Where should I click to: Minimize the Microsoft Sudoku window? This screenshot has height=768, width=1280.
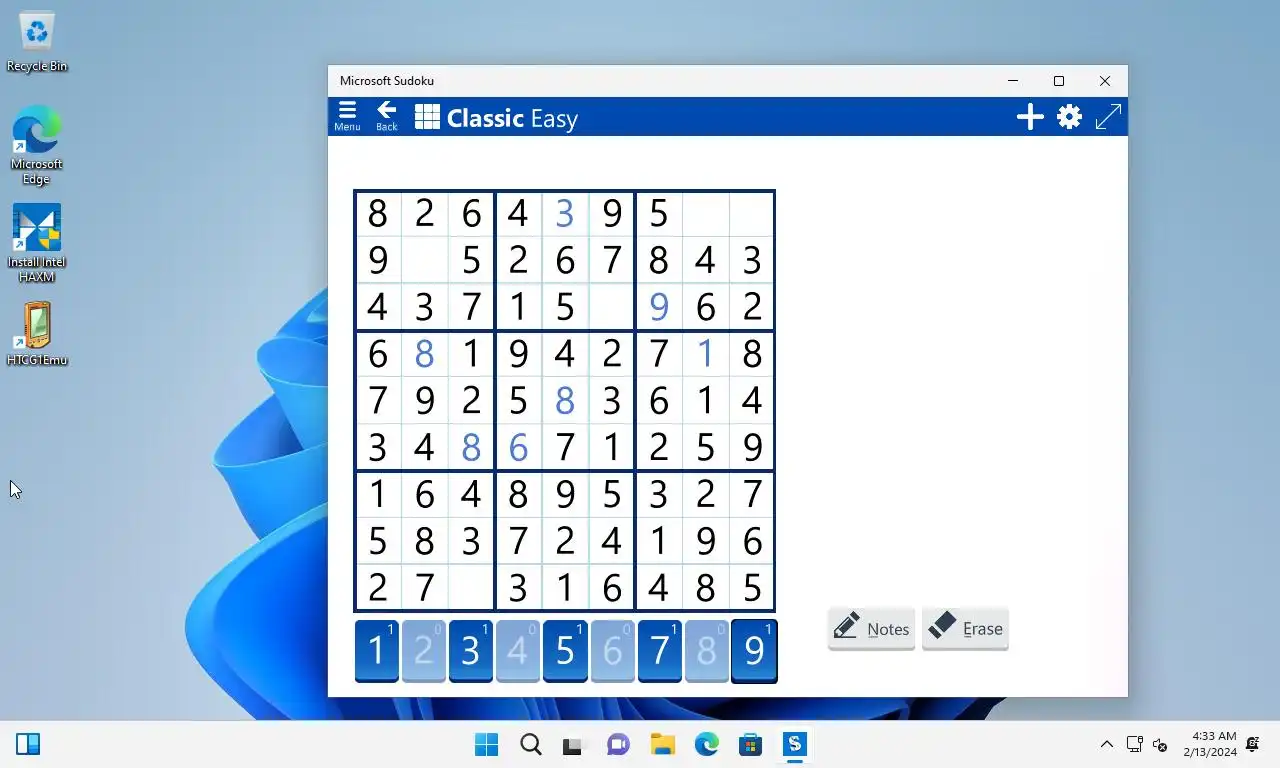[1013, 81]
